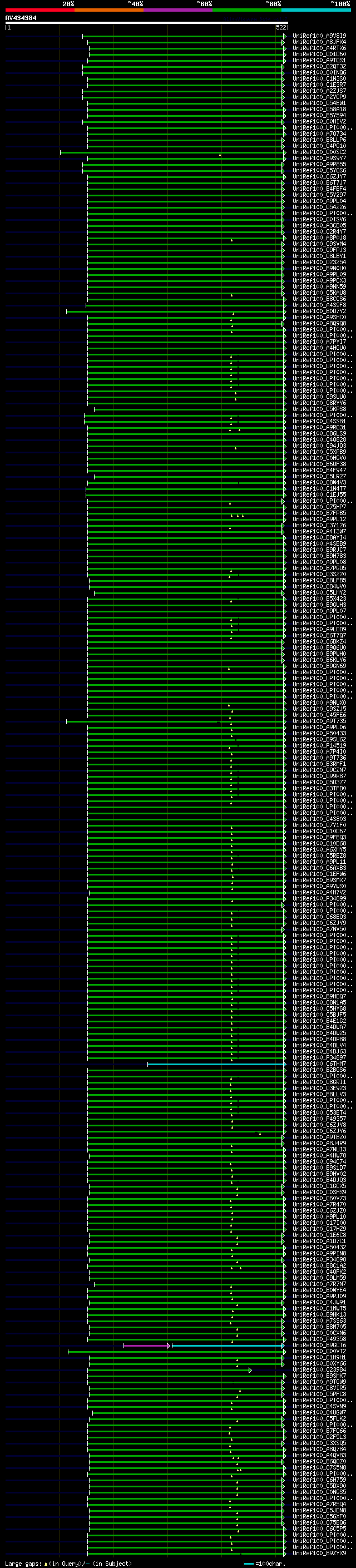Select the UniRef100_Q9SZJ5 label
This screenshot has width=356, height=1568.
pyautogui.click(x=319, y=709)
